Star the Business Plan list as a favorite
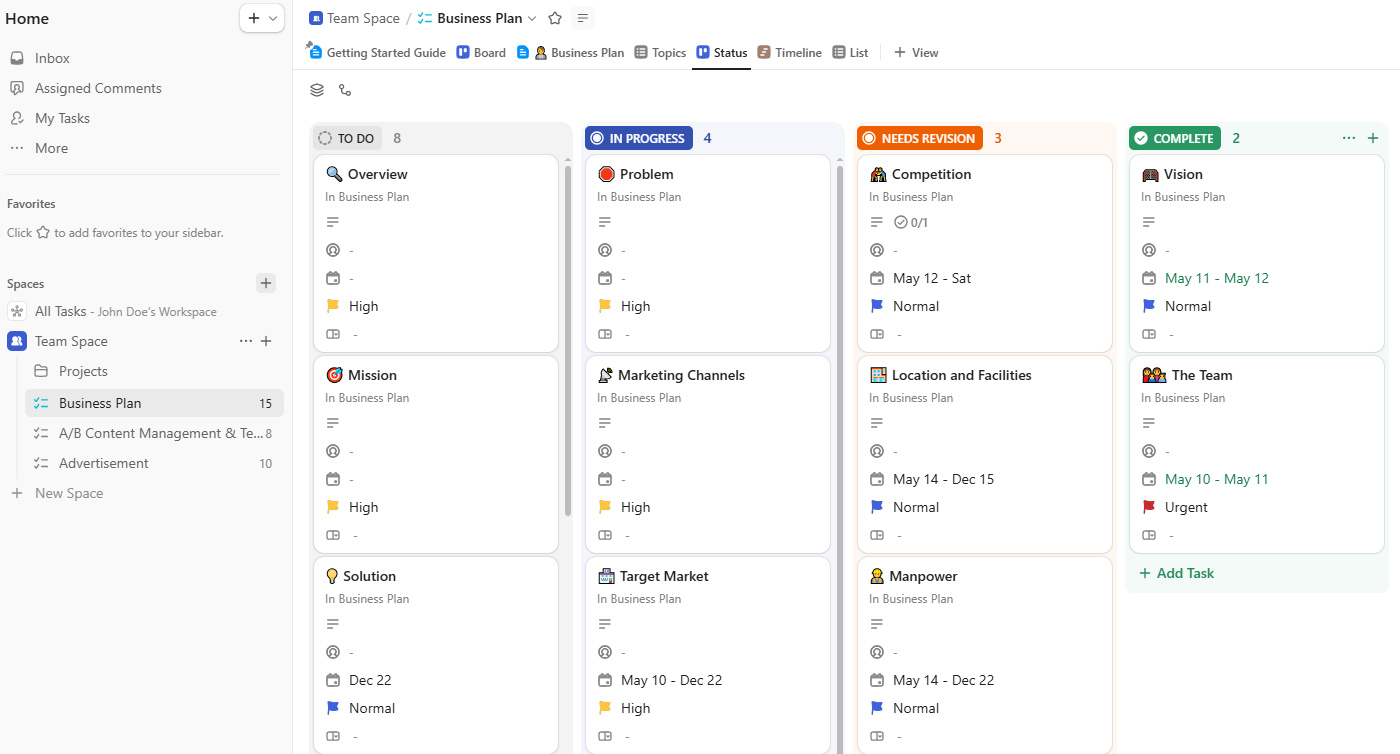Viewport: 1400px width, 754px height. 555,17
